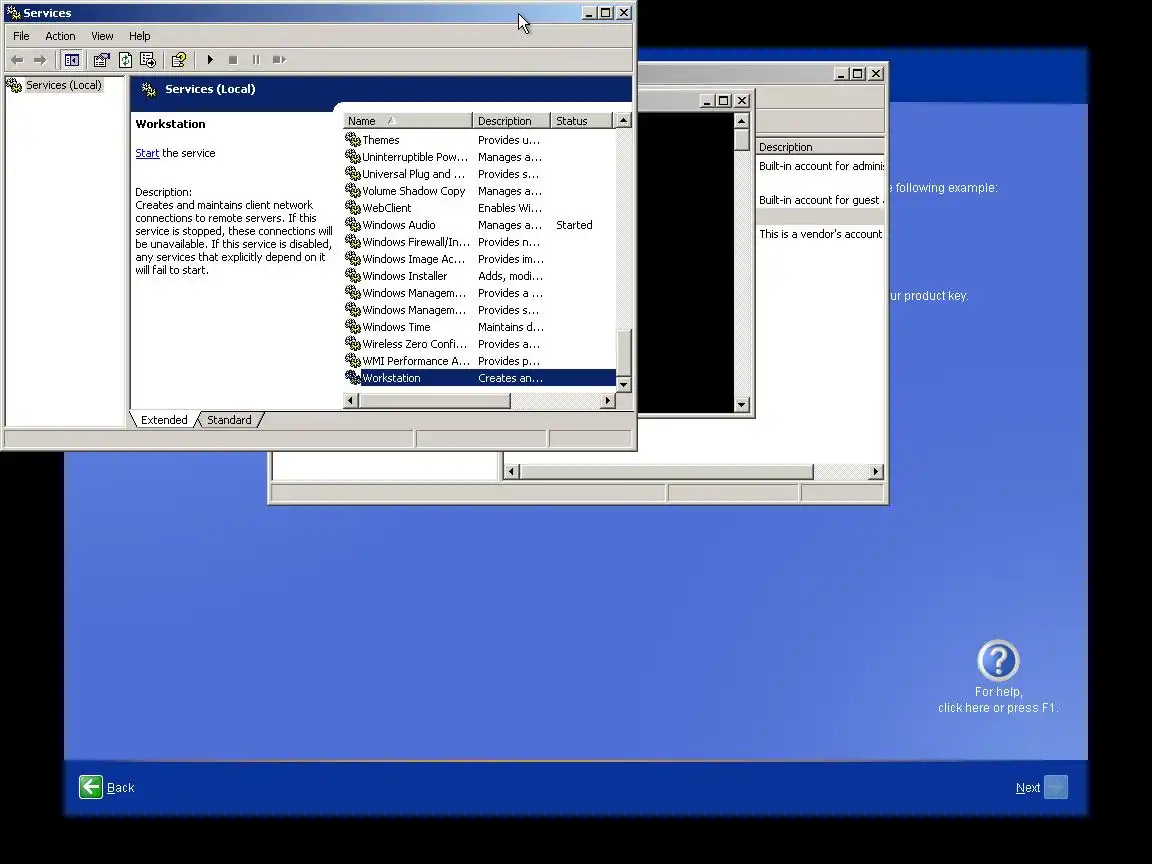Screen dimensions: 1152x864
Task: Click the Started status of Windows Audio
Action: [x=574, y=225]
